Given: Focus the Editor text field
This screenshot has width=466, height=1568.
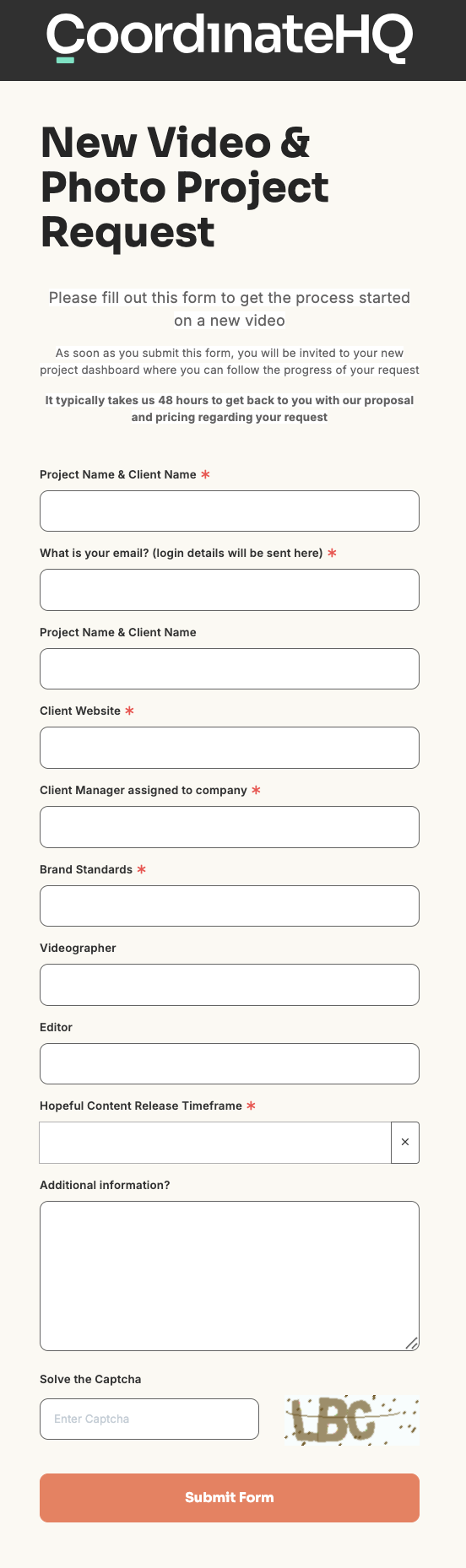Looking at the screenshot, I should point(230,1063).
